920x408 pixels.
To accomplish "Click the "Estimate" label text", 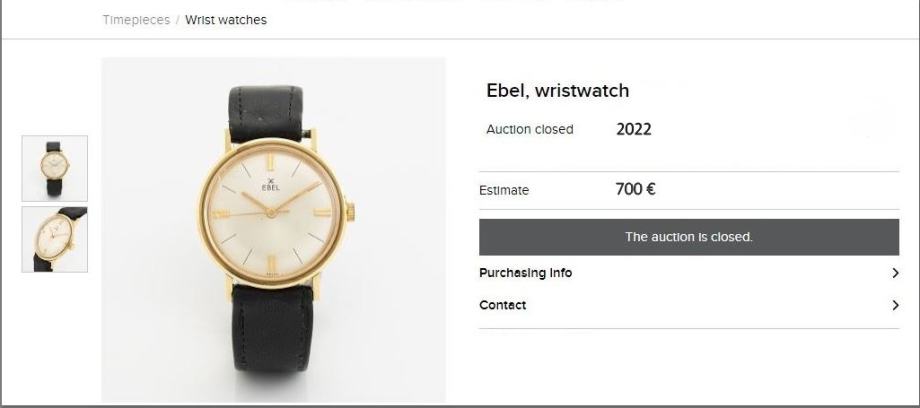I will click(504, 190).
